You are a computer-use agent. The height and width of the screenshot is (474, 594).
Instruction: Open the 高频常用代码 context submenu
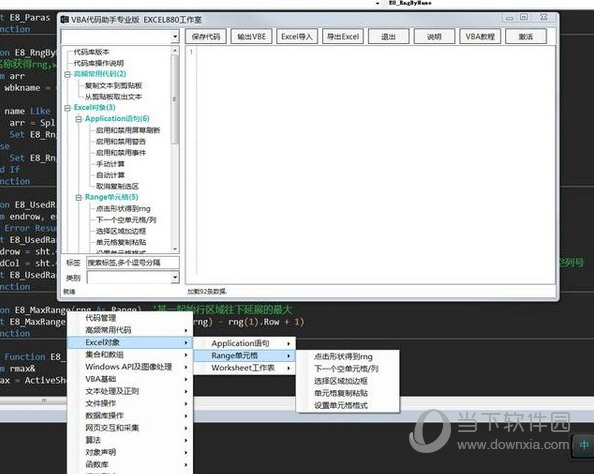[x=130, y=330]
